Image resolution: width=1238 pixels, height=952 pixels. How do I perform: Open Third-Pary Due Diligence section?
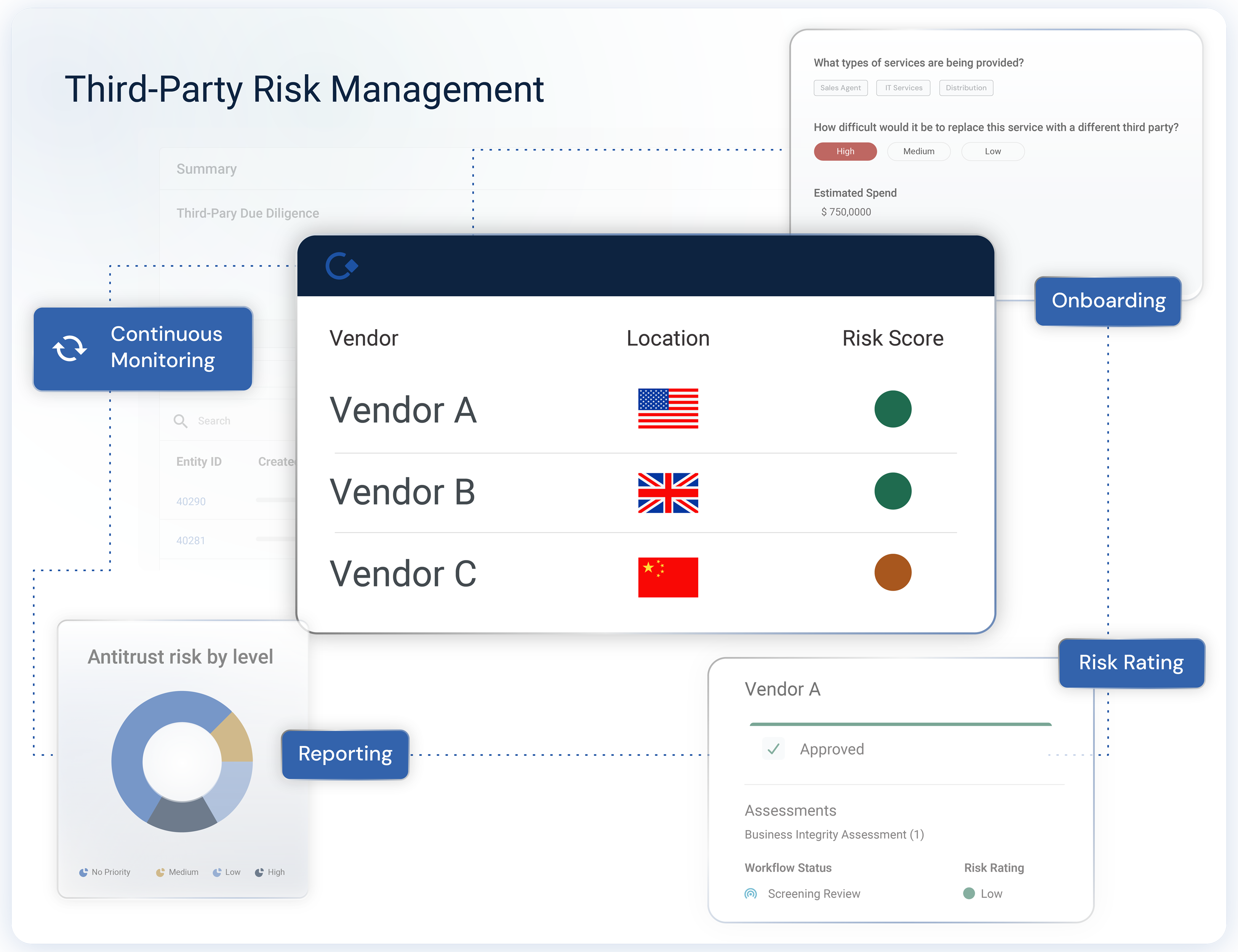coord(248,213)
